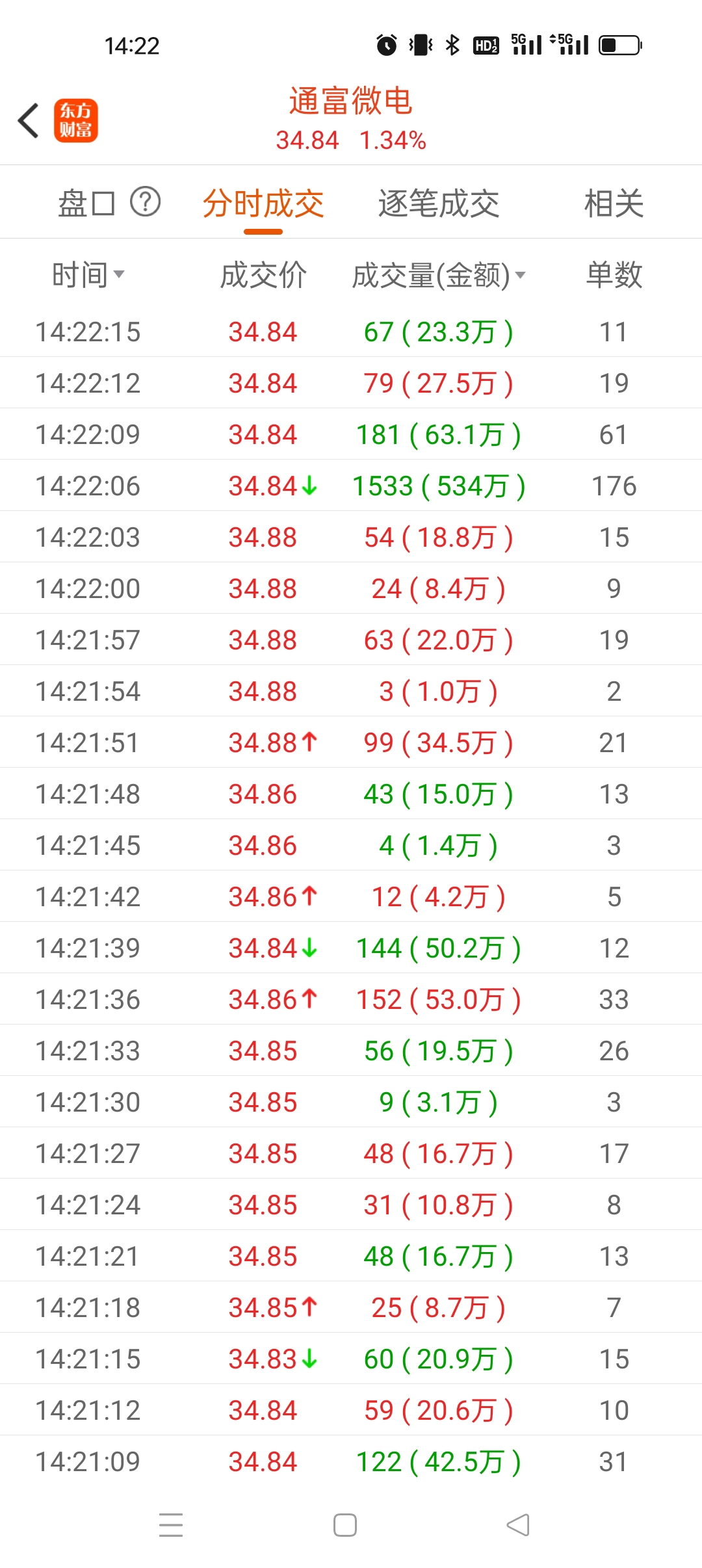This screenshot has height=1568, width=702.
Task: Tap the 14:22:15 latest trade row
Action: 351,332
